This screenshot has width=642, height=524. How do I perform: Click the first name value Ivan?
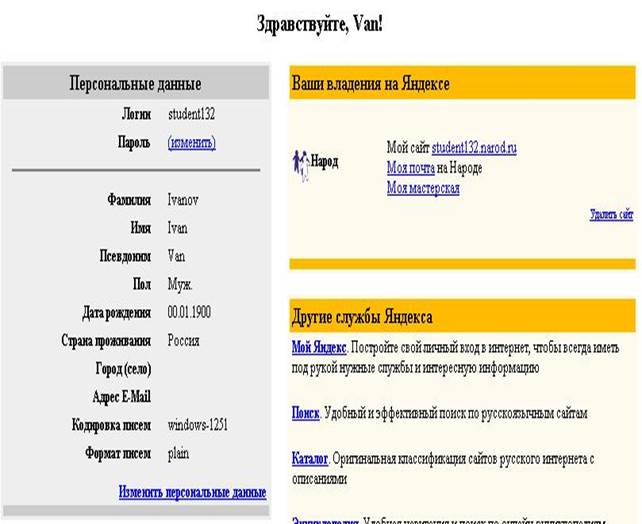[178, 228]
